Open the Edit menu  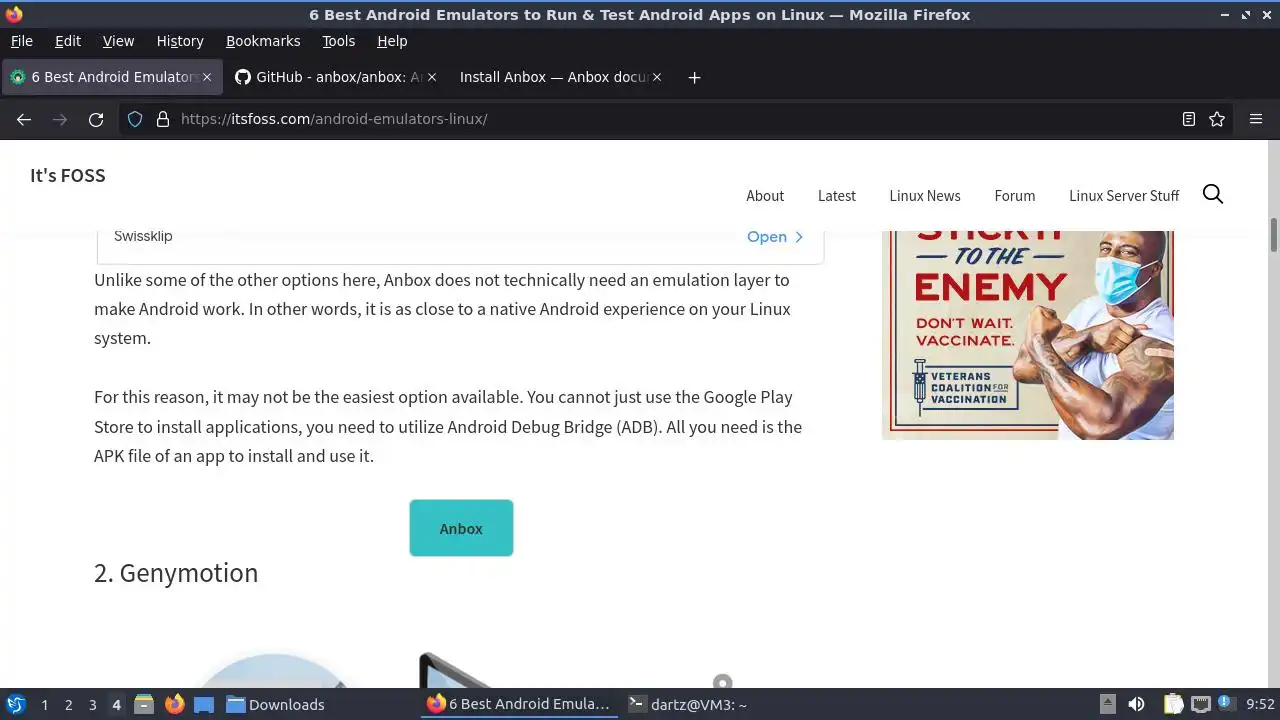[x=68, y=41]
